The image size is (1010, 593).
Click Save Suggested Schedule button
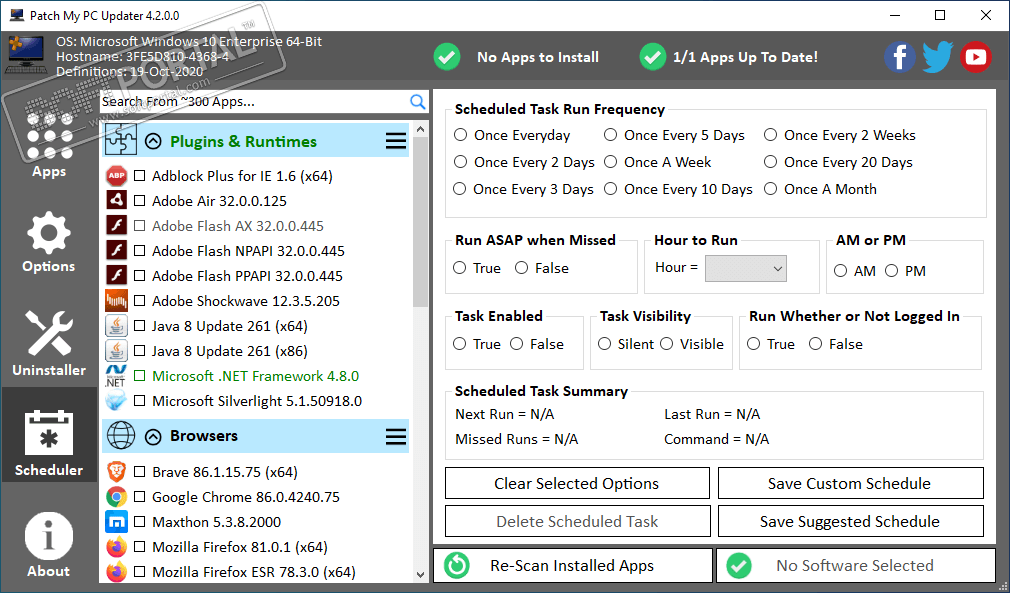point(850,522)
